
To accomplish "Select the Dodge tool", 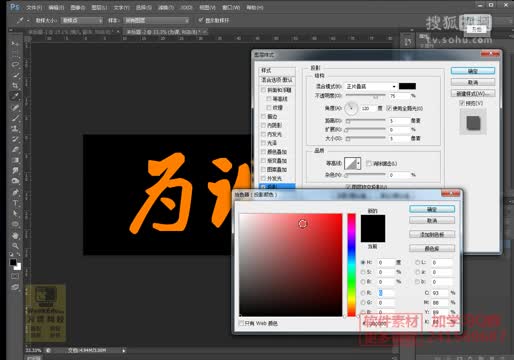I will 15,181.
